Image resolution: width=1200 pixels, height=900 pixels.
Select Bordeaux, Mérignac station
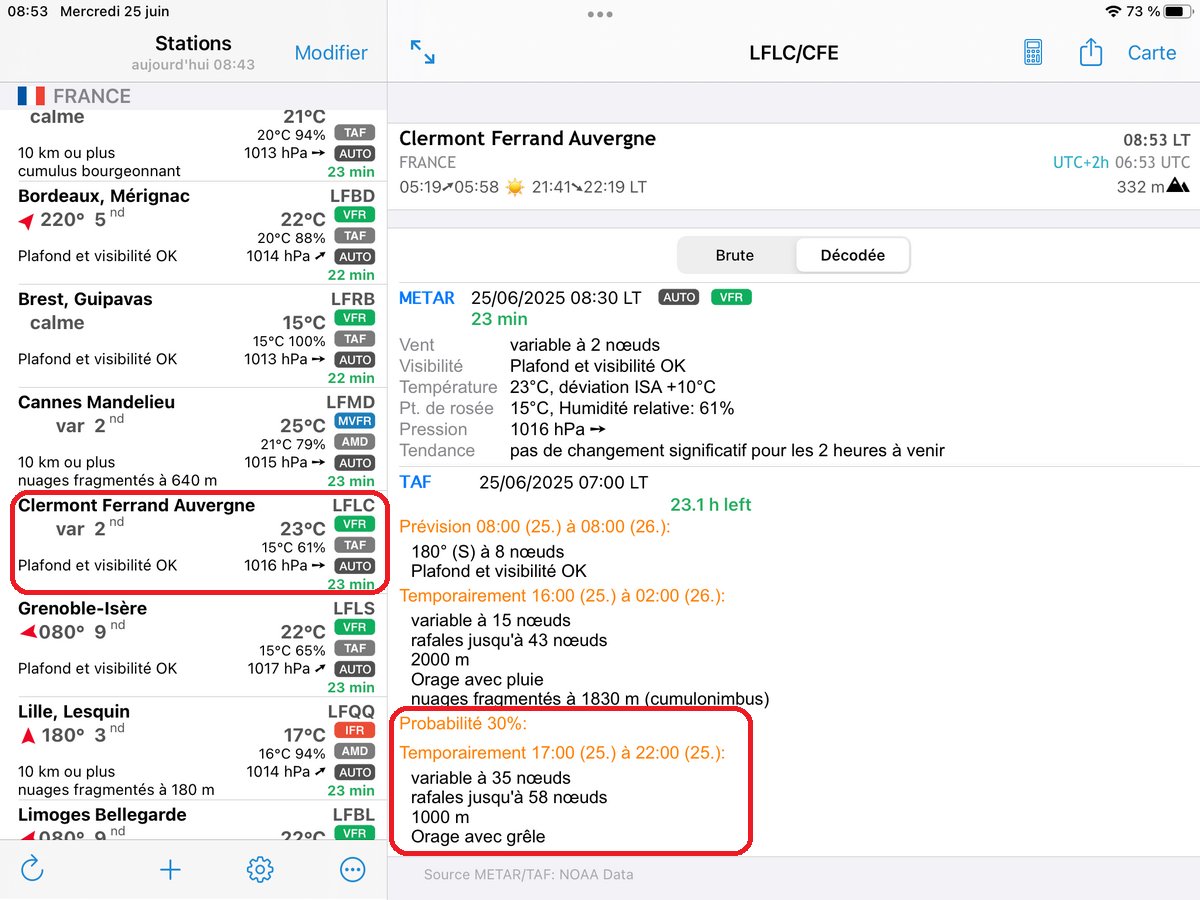(193, 232)
